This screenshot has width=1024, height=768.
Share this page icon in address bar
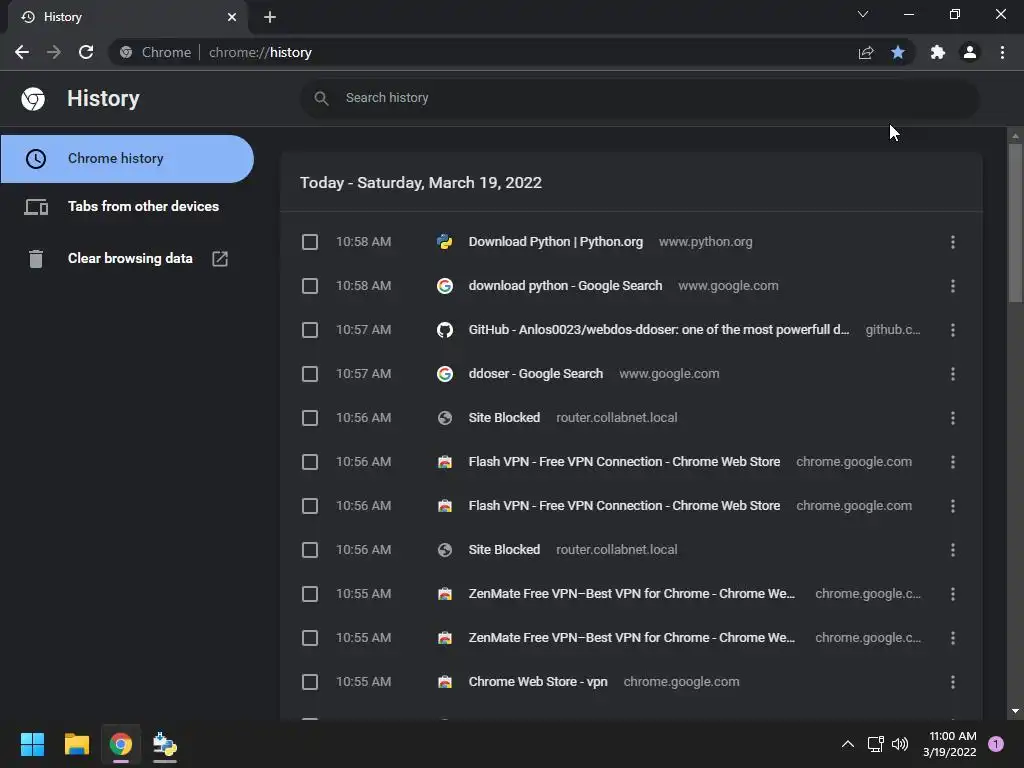(x=866, y=52)
